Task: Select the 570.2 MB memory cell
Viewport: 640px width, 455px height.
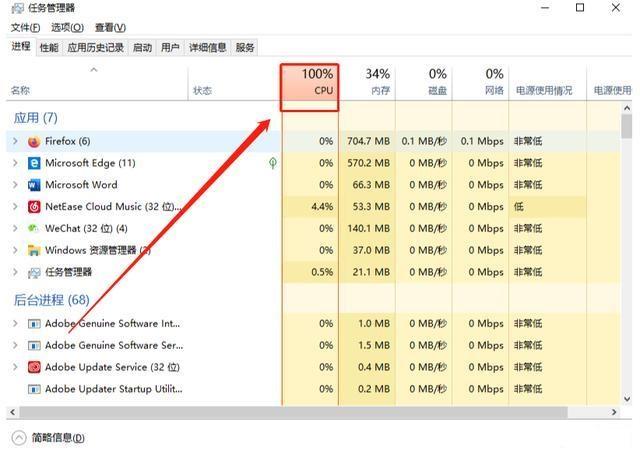Action: pyautogui.click(x=368, y=163)
